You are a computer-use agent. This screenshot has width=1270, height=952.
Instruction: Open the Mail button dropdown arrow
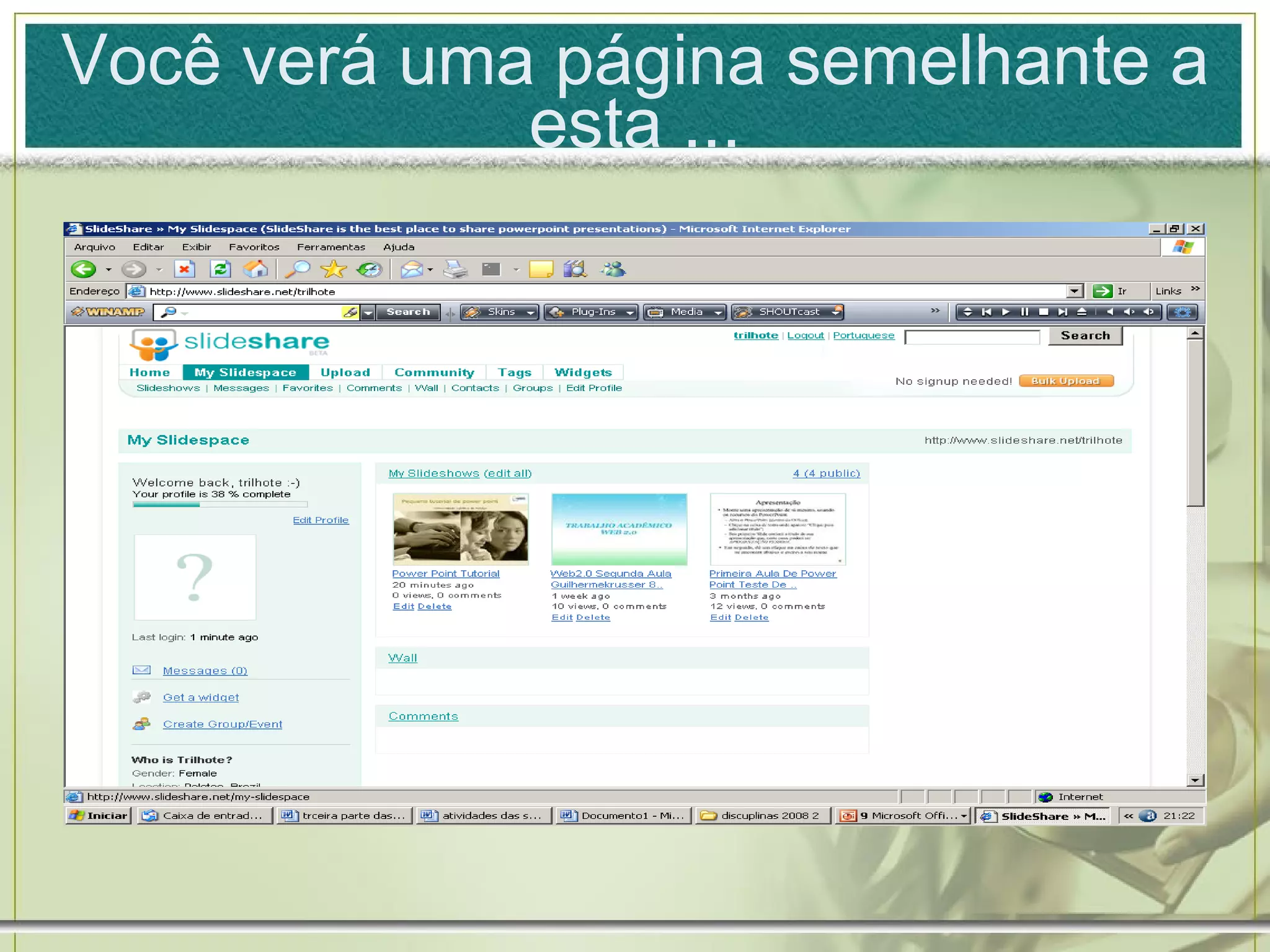pyautogui.click(x=430, y=270)
